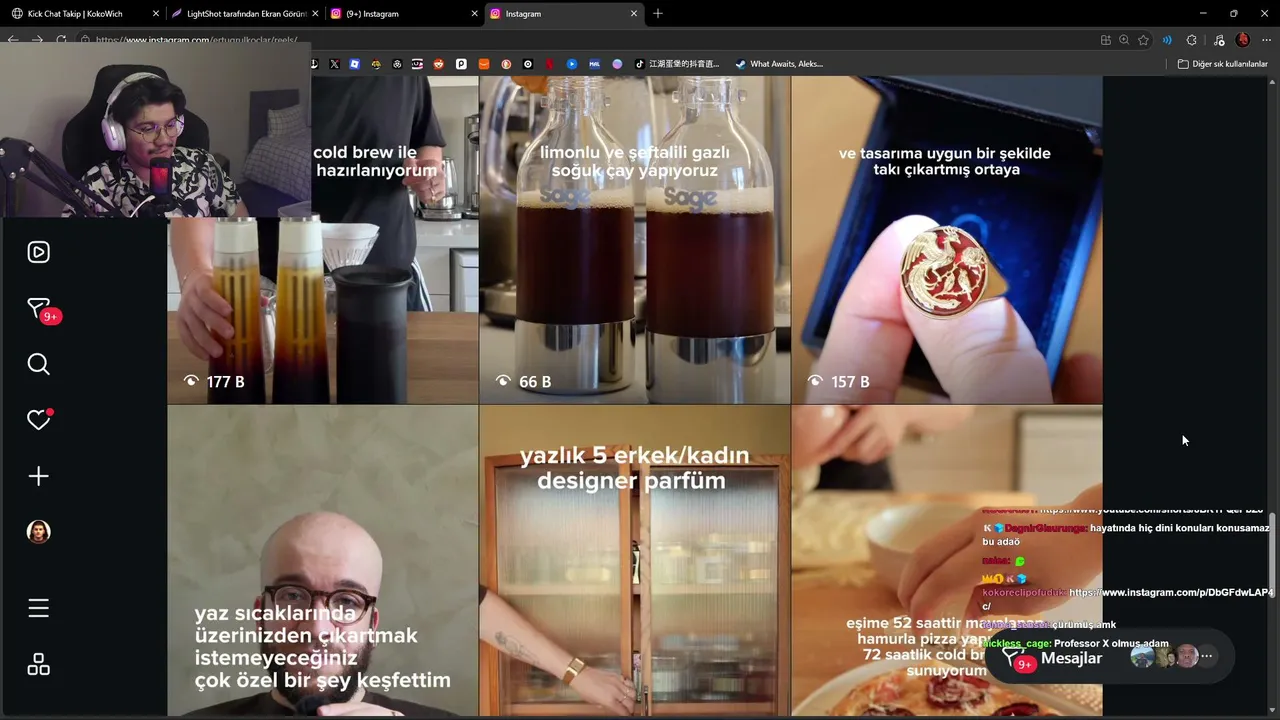Reload the Instagram page
The height and width of the screenshot is (720, 1280).
61,40
